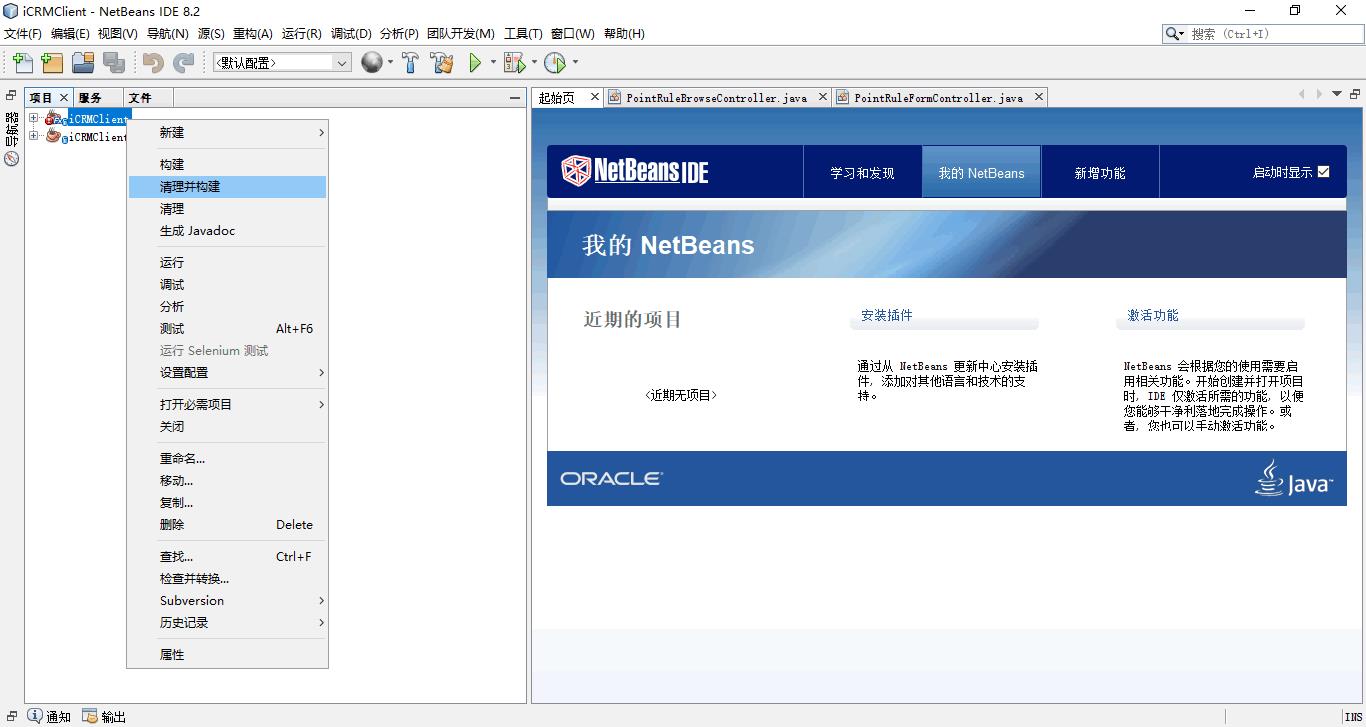Open the editor document list dropdown arrow
1366x727 pixels.
click(x=1337, y=94)
